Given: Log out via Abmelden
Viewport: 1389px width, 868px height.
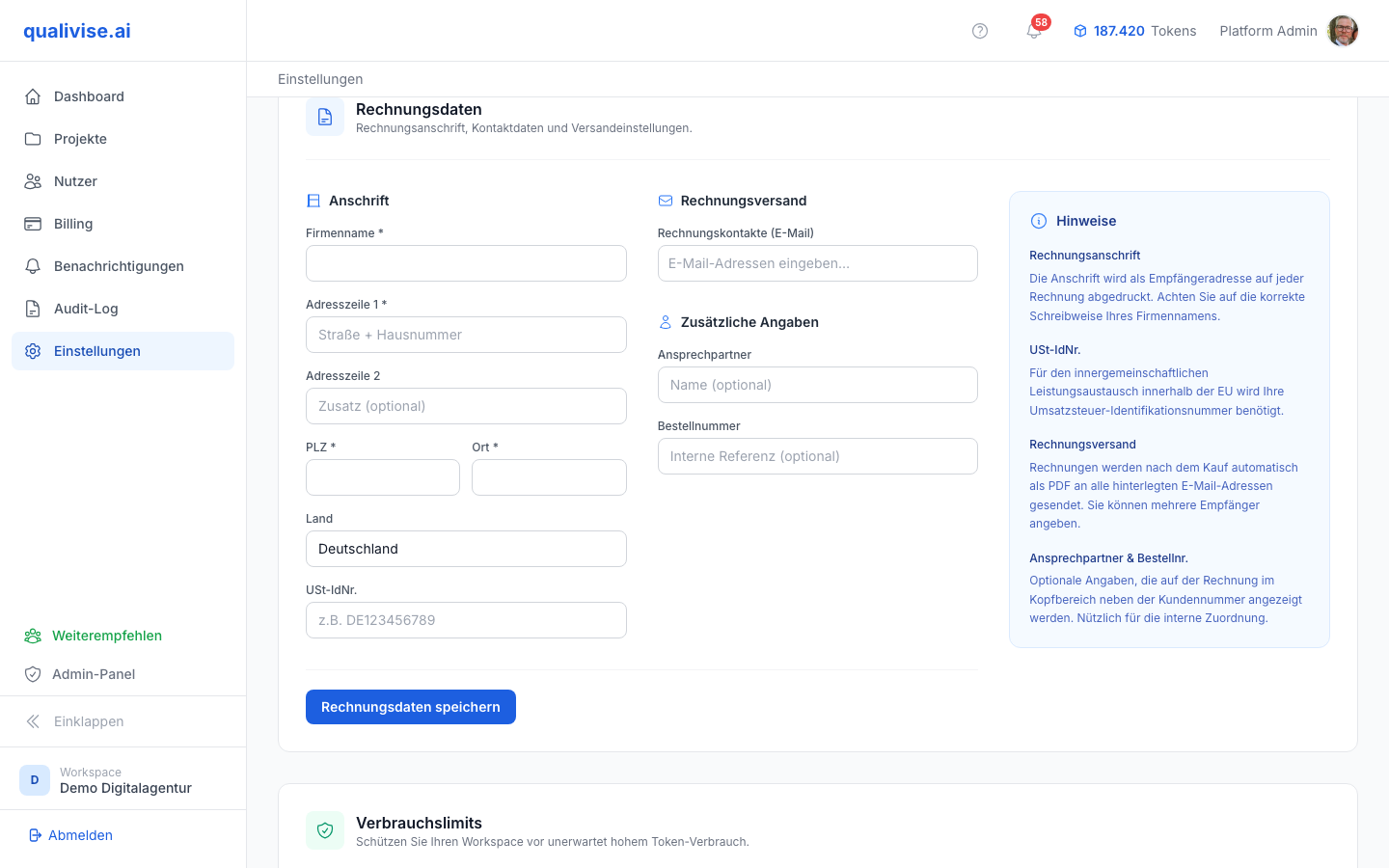Looking at the screenshot, I should point(70,835).
